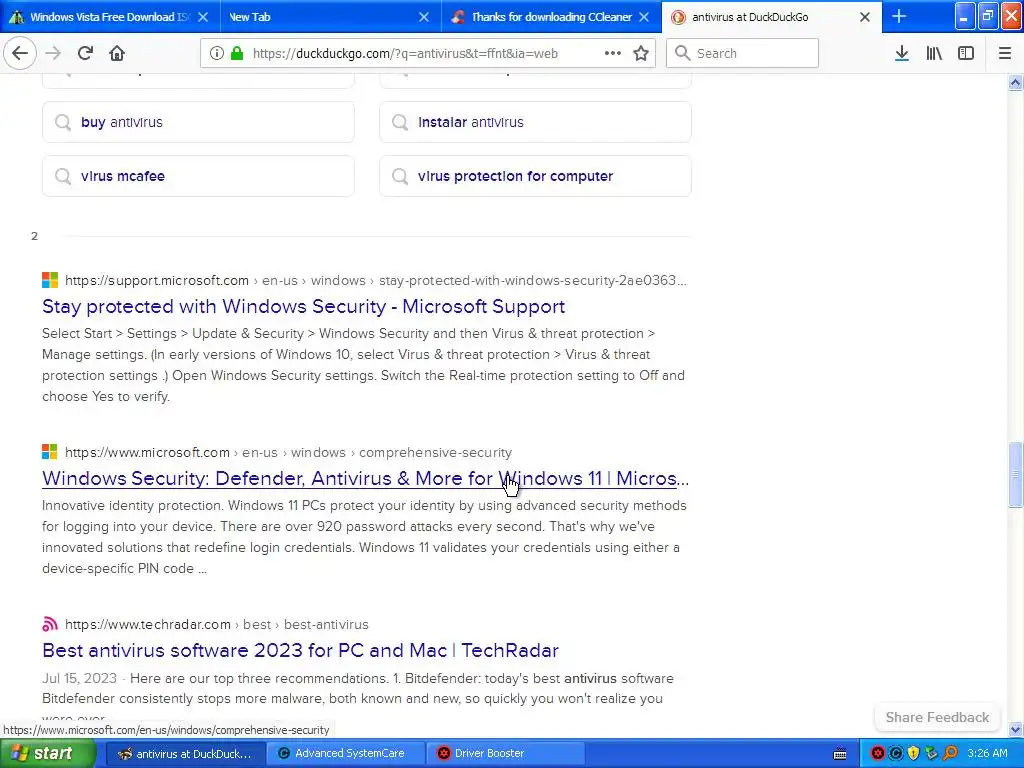Click the Share Feedback button
1024x768 pixels.
point(937,717)
